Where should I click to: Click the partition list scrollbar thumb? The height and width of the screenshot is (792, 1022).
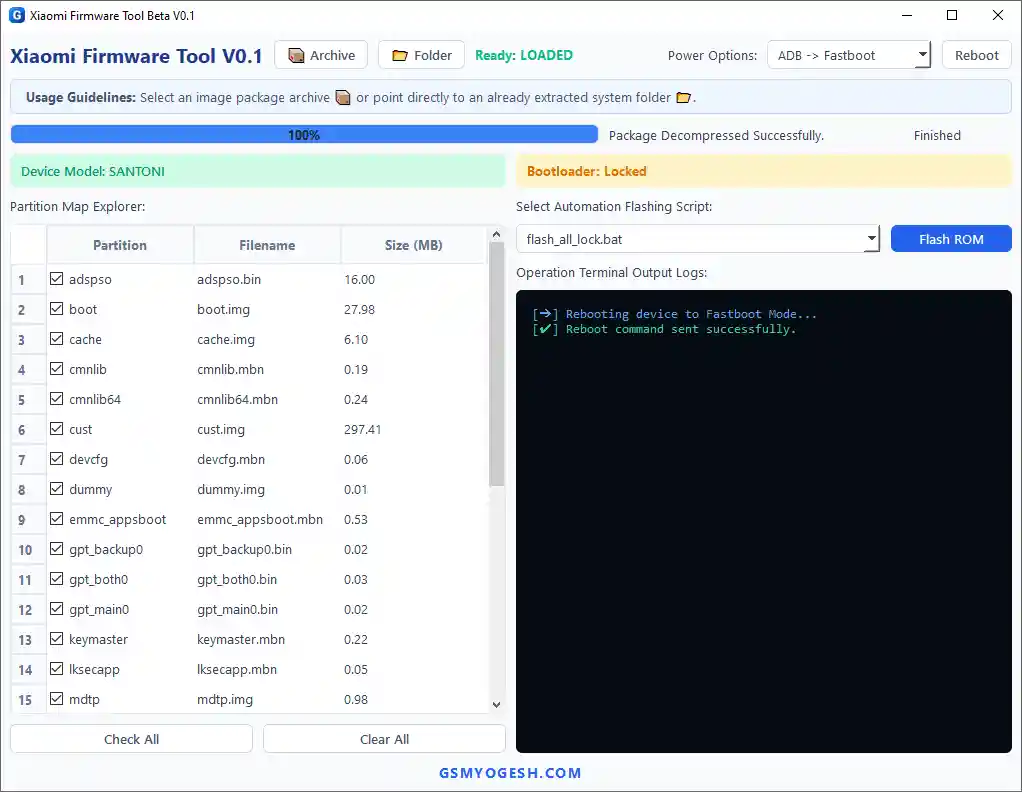point(497,364)
